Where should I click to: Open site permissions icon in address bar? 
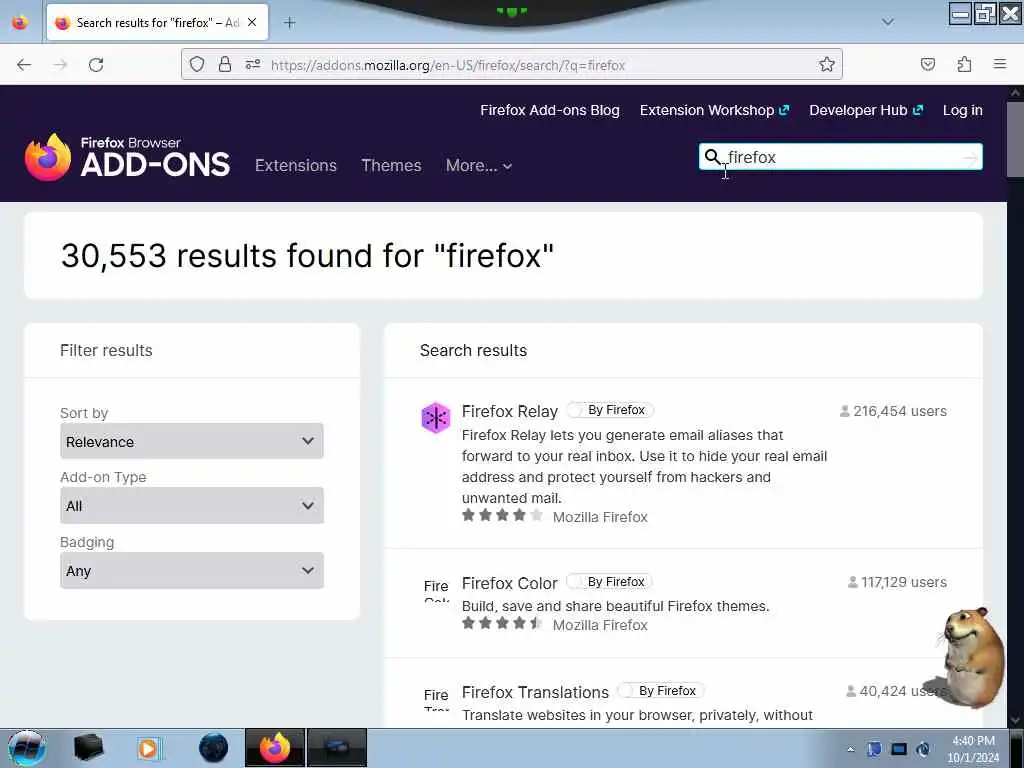pos(253,64)
